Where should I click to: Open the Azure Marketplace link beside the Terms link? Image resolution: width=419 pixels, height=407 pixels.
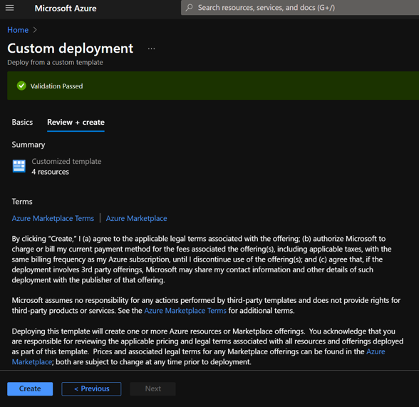[136, 218]
